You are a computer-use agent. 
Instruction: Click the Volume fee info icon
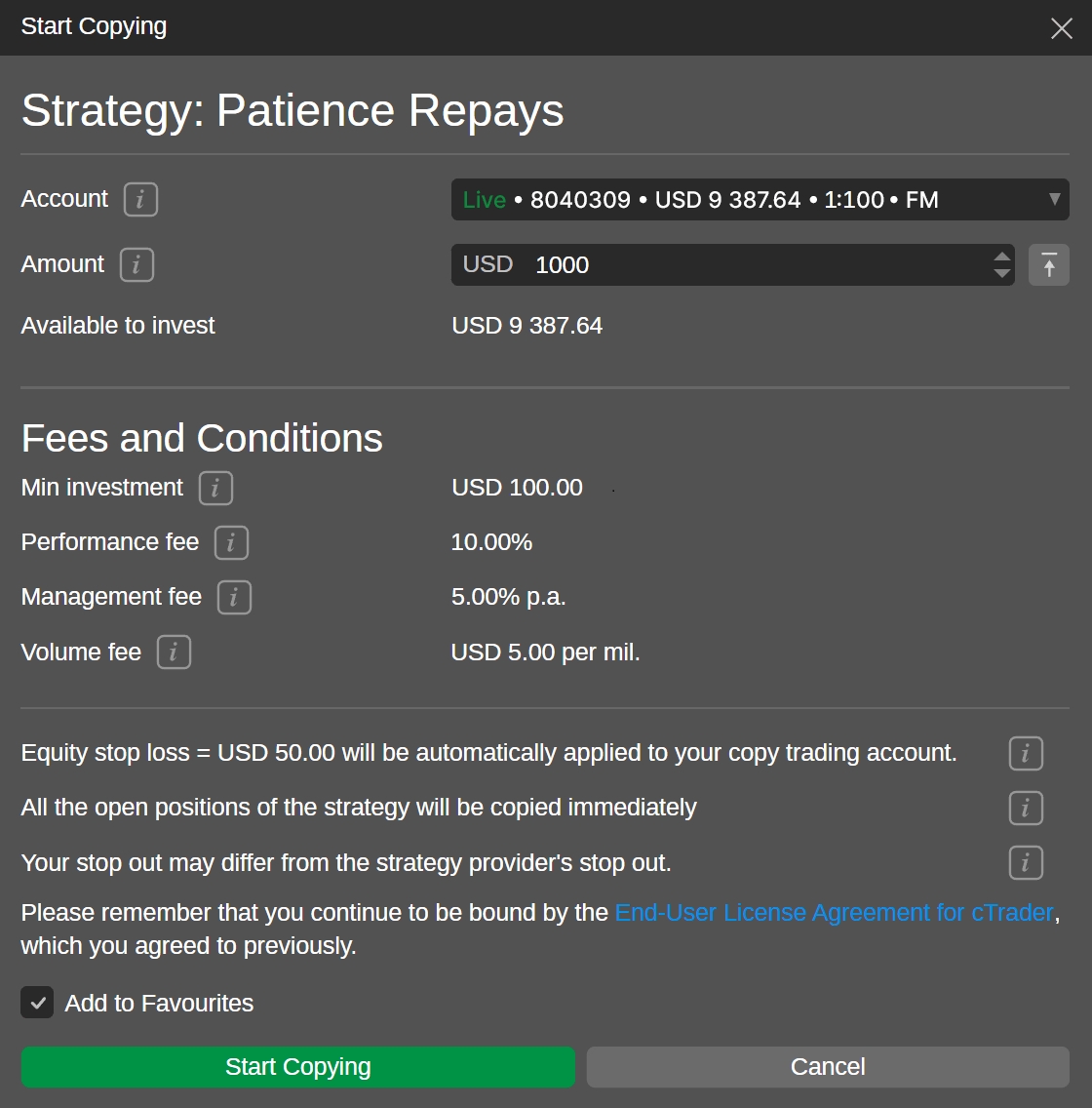(174, 653)
